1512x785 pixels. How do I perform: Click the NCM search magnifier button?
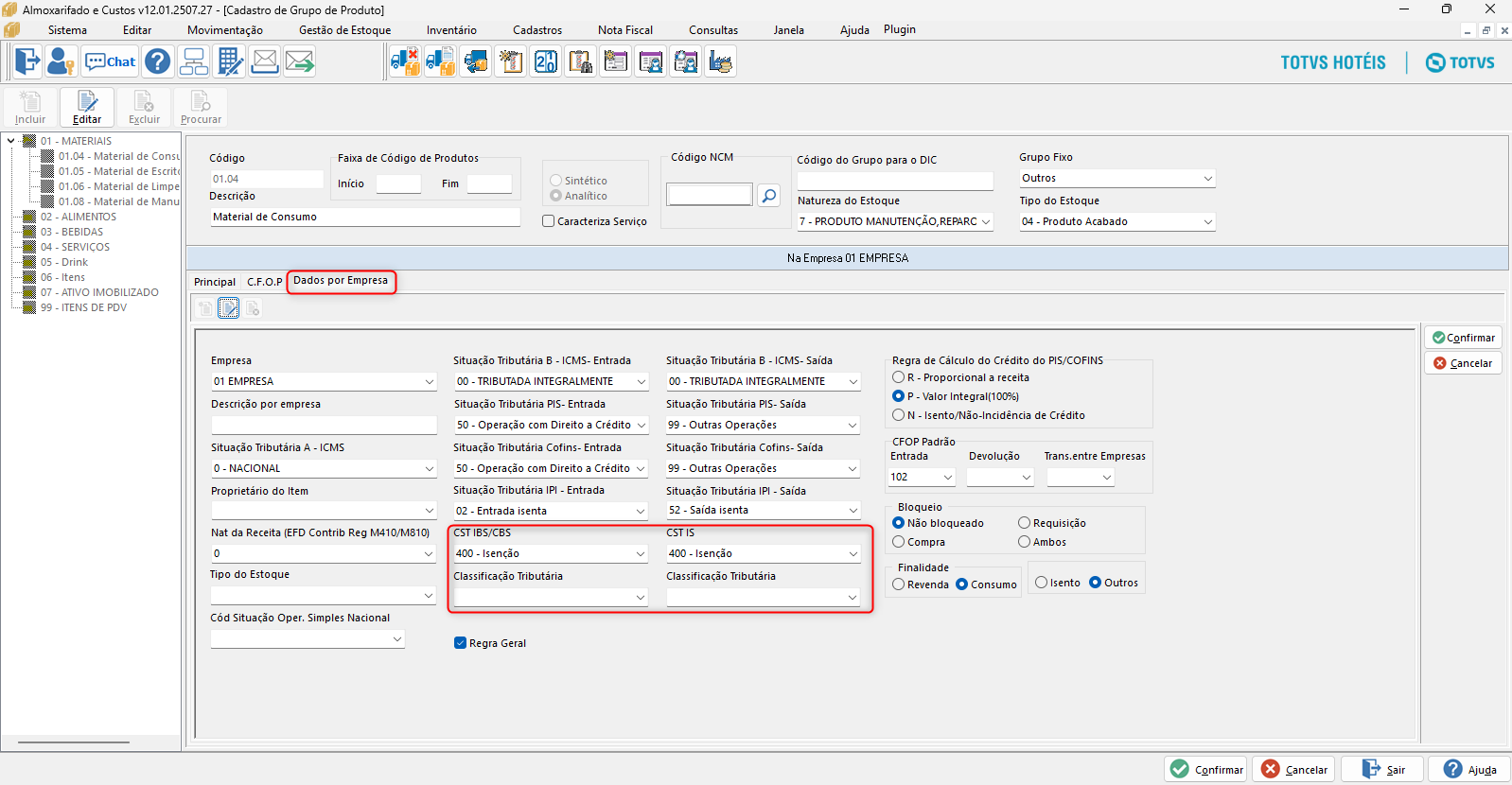[x=769, y=195]
